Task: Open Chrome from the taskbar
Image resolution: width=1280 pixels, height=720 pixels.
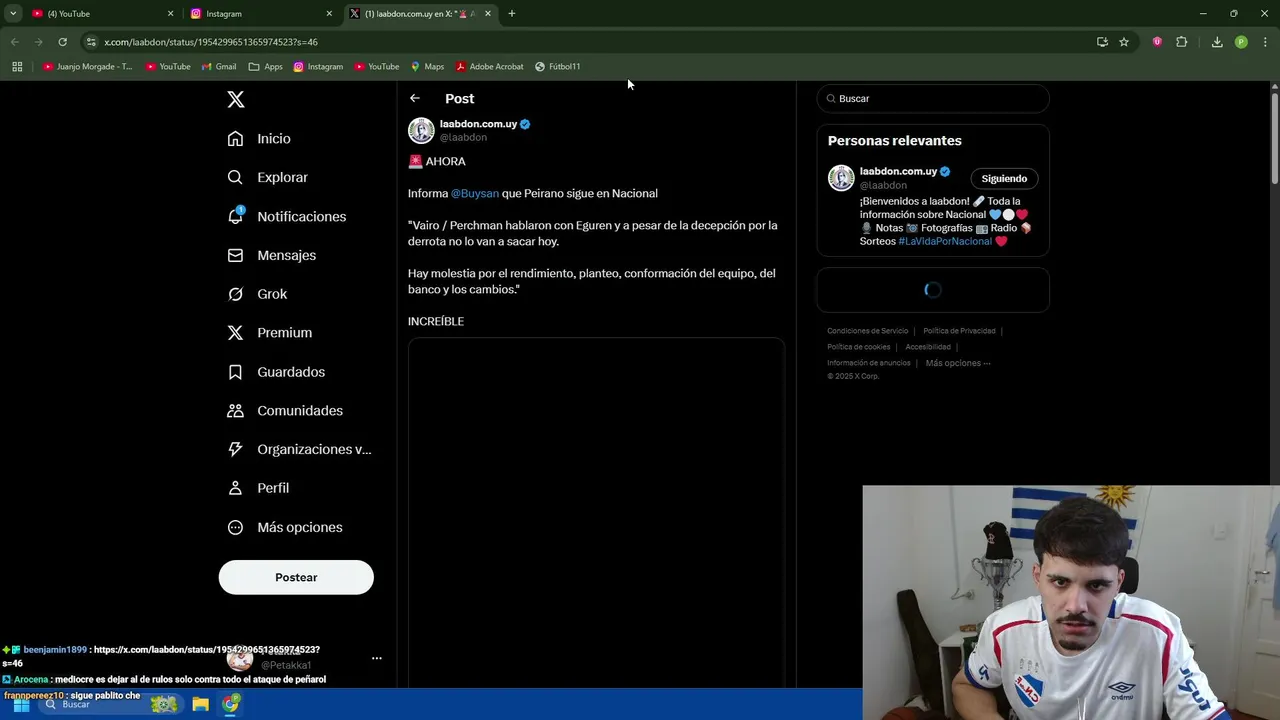Action: tap(231, 705)
